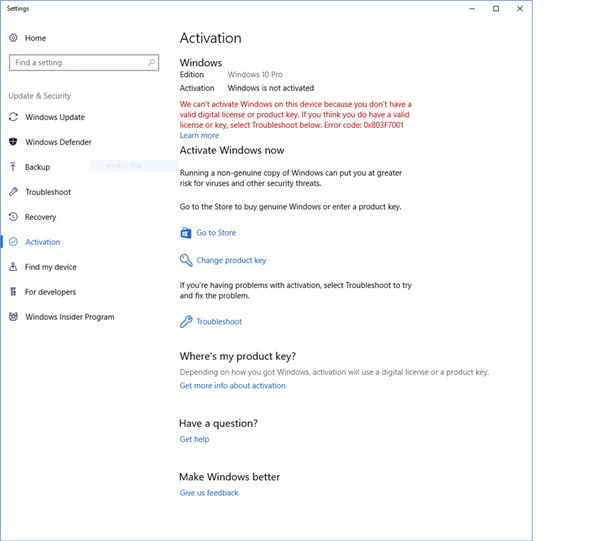Open Windows Insider Program section
This screenshot has height=541, width=600.
click(x=69, y=317)
